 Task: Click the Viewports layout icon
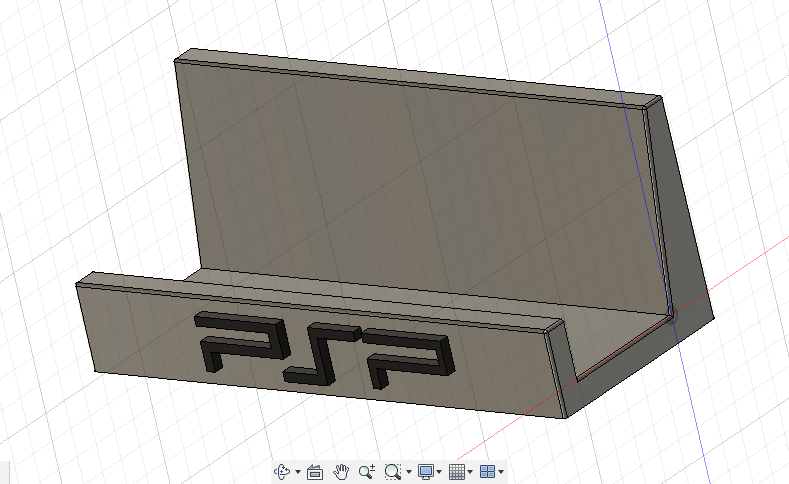(x=487, y=471)
